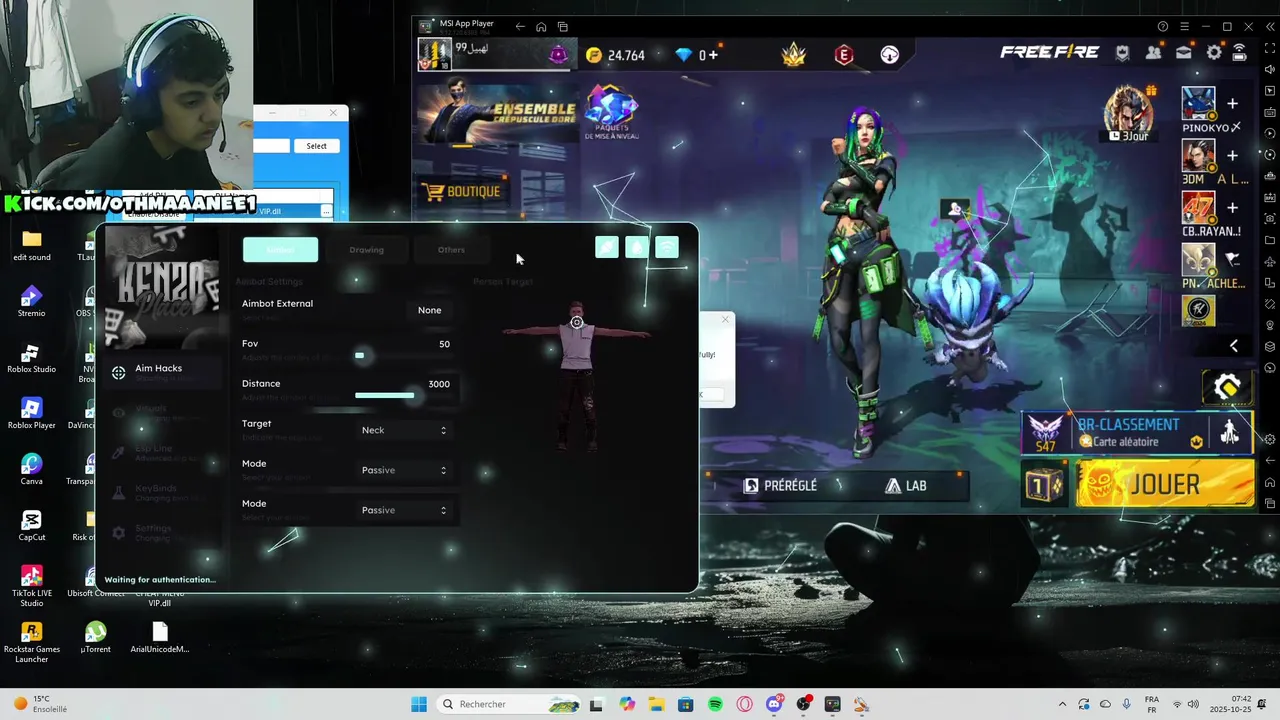Open the PRÉRÉGLÉ preset menu
Viewport: 1280px width, 720px height.
(780, 485)
